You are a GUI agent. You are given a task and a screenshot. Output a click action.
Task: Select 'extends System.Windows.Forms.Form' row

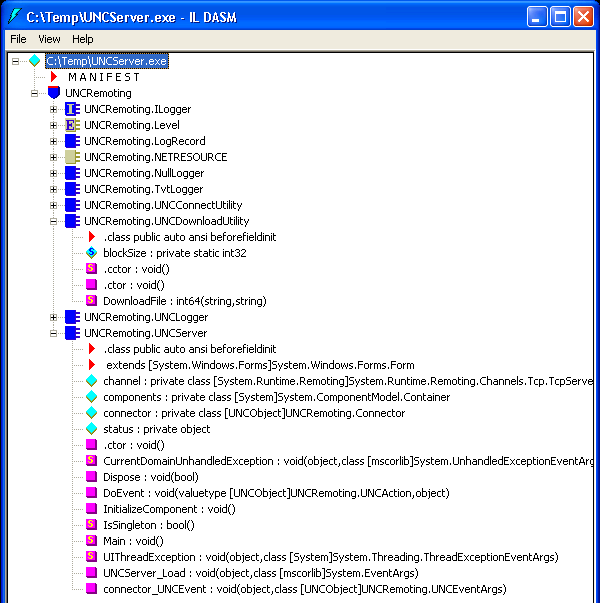pyautogui.click(x=260, y=365)
